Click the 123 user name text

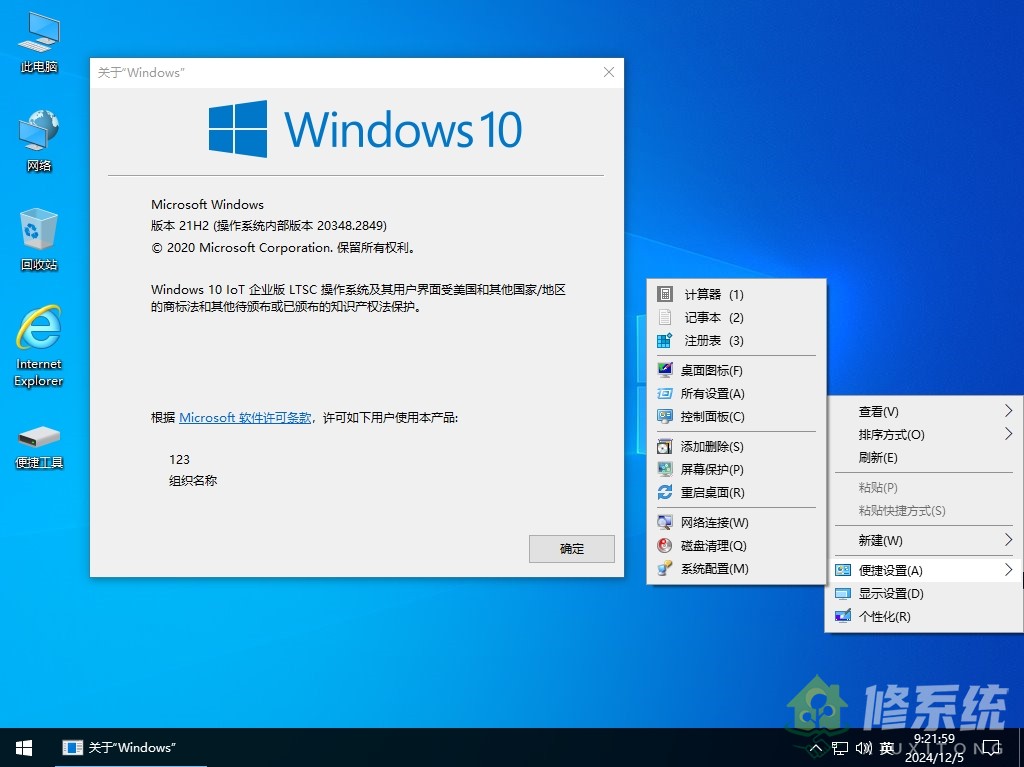[x=180, y=459]
